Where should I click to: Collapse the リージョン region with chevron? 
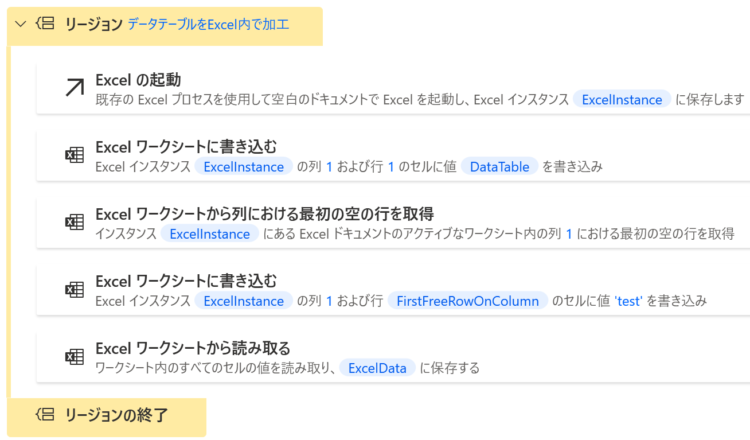[21, 24]
